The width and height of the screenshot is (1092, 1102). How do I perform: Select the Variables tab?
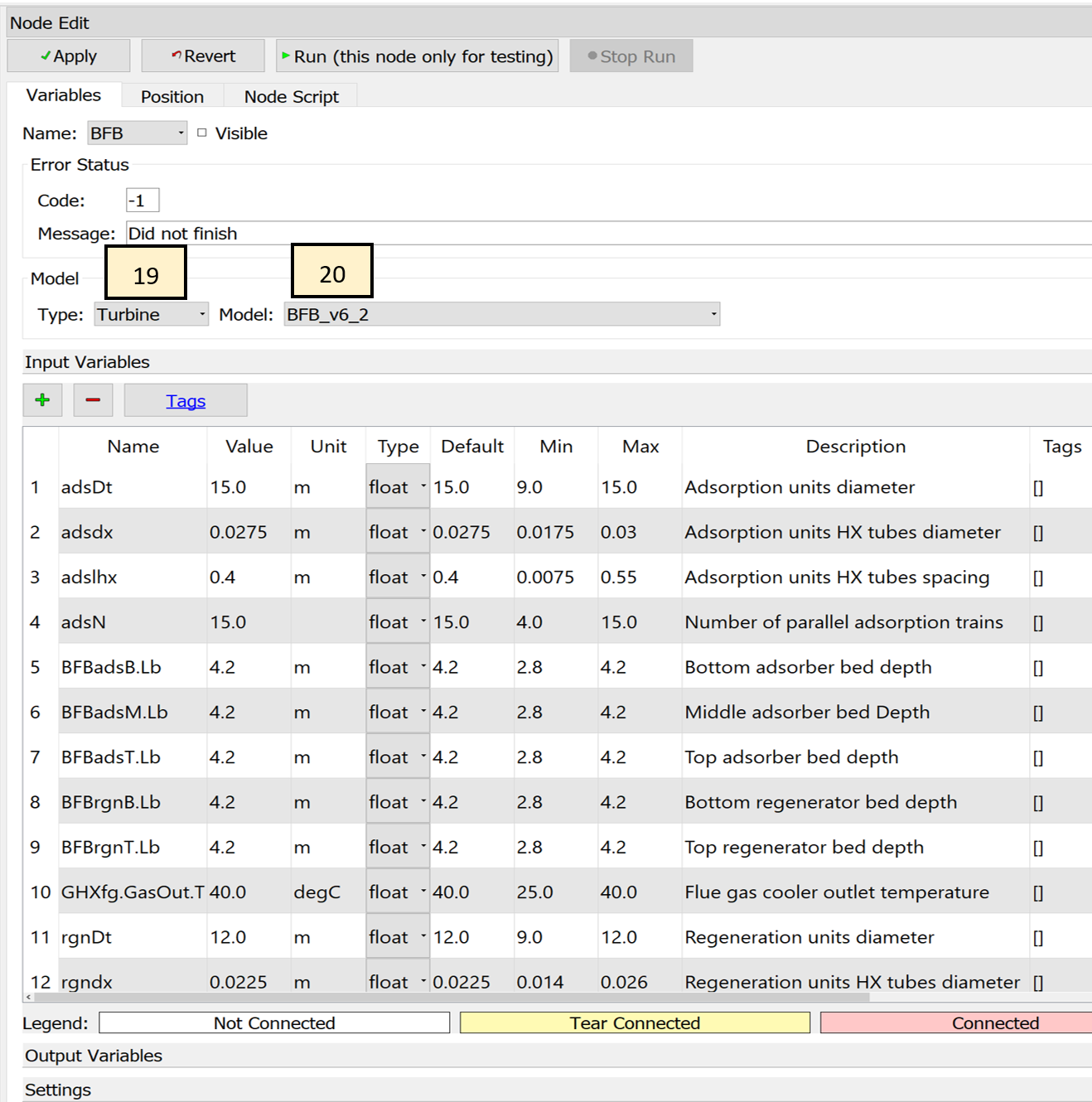tap(64, 94)
